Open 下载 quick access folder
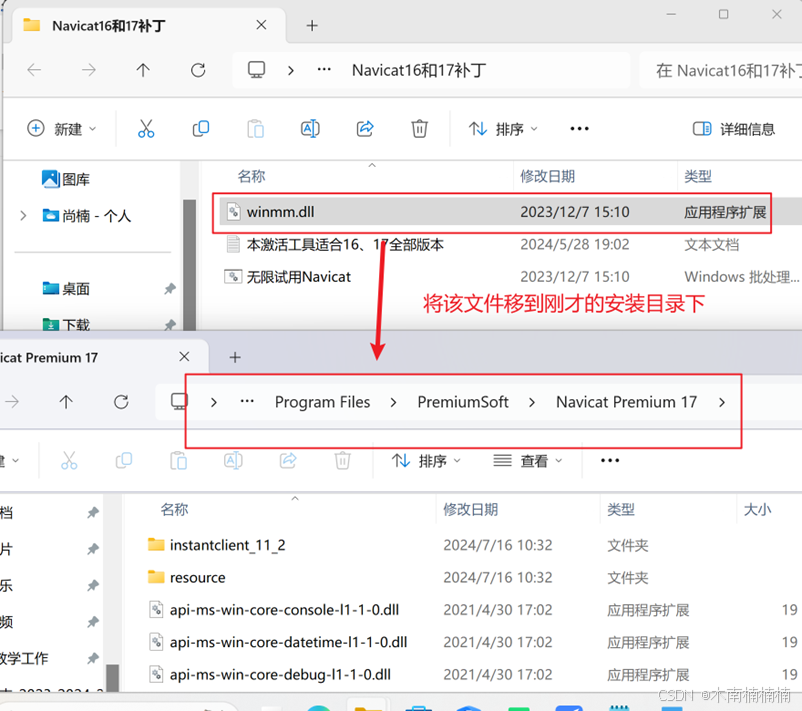Screen dimensions: 802x711 (66, 324)
